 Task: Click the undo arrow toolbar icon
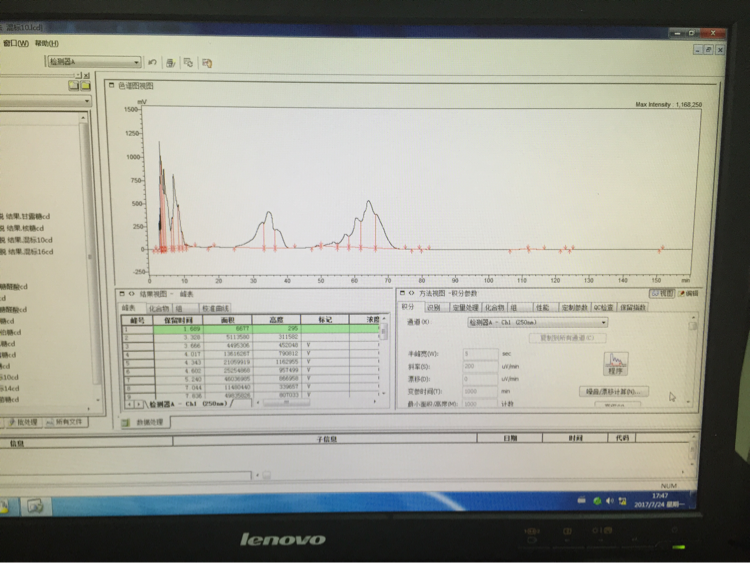[x=153, y=62]
